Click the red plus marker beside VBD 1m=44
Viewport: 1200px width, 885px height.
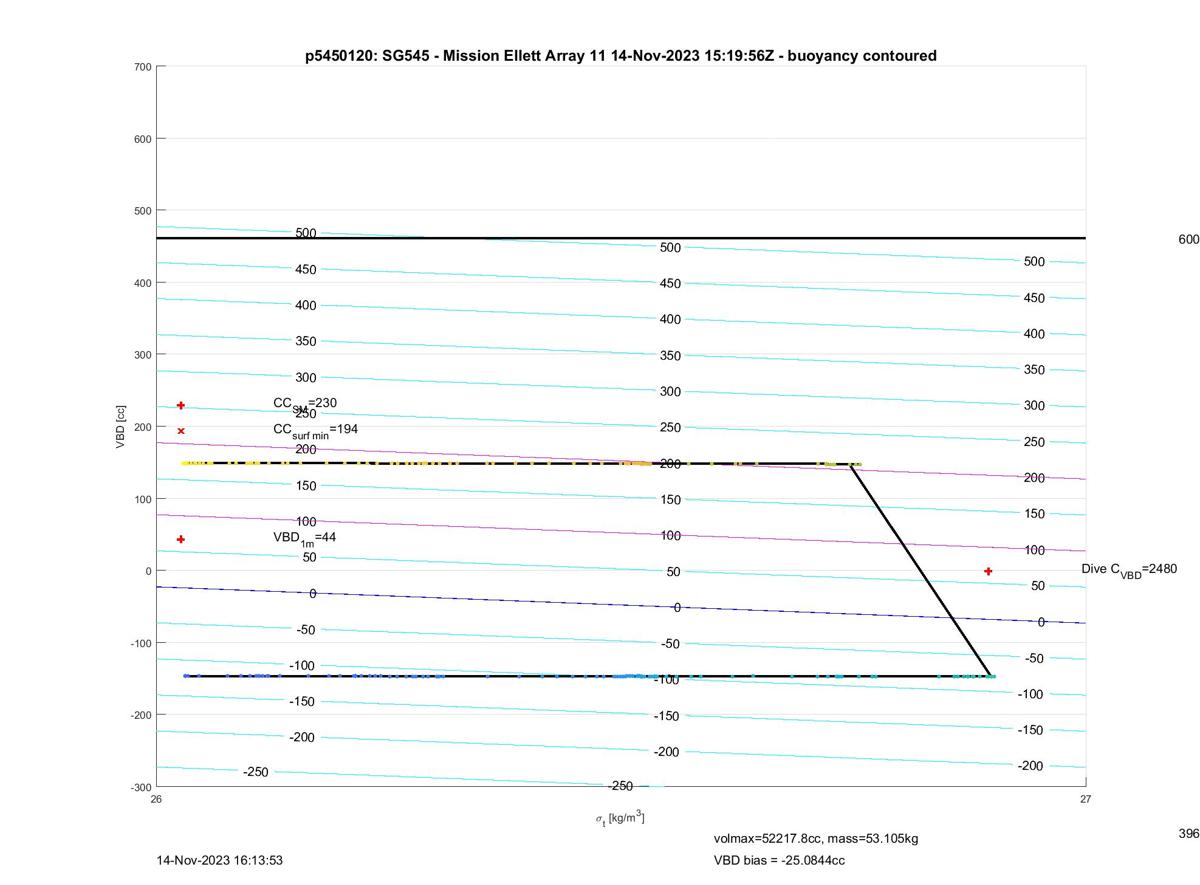coord(181,539)
